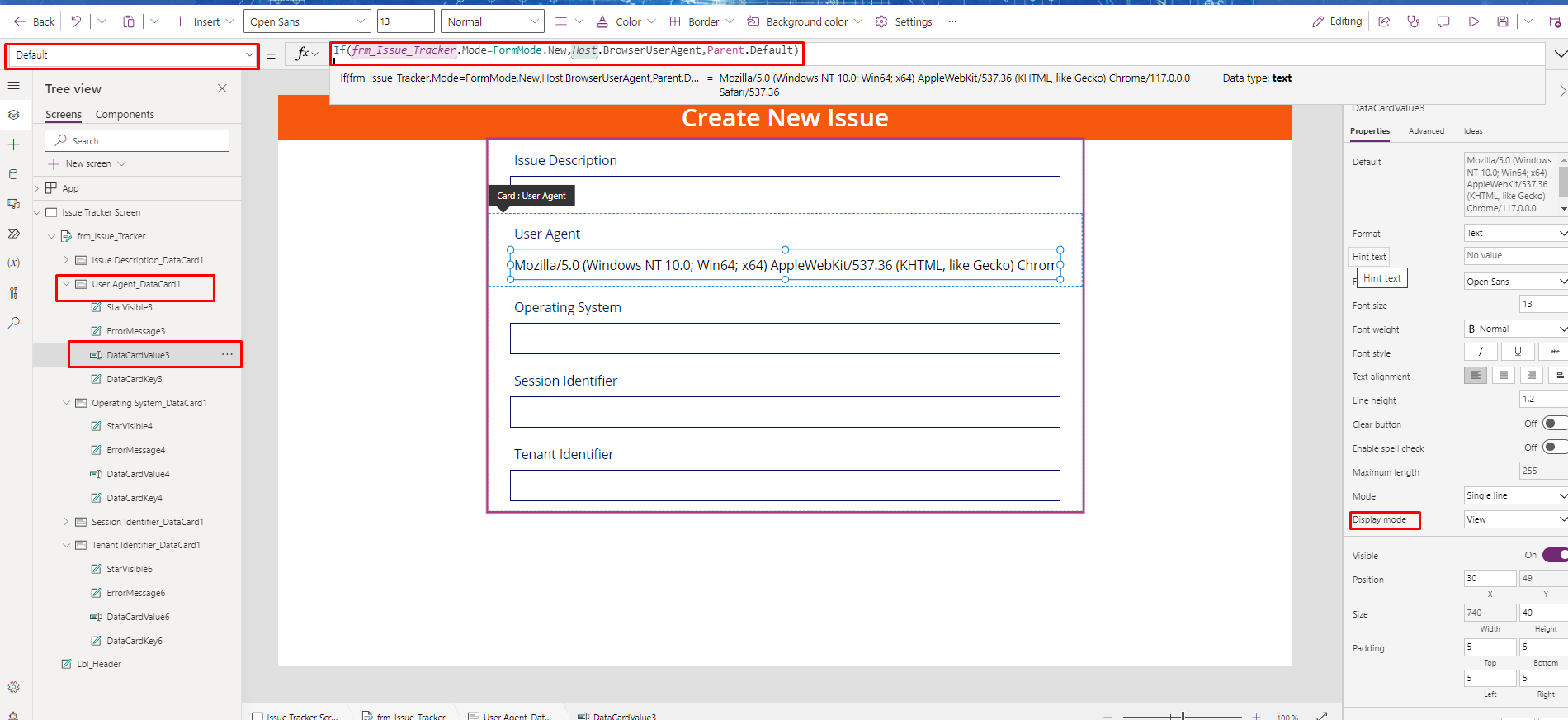Enable the spell check toggle
The height and width of the screenshot is (720, 1568).
[x=1554, y=448]
